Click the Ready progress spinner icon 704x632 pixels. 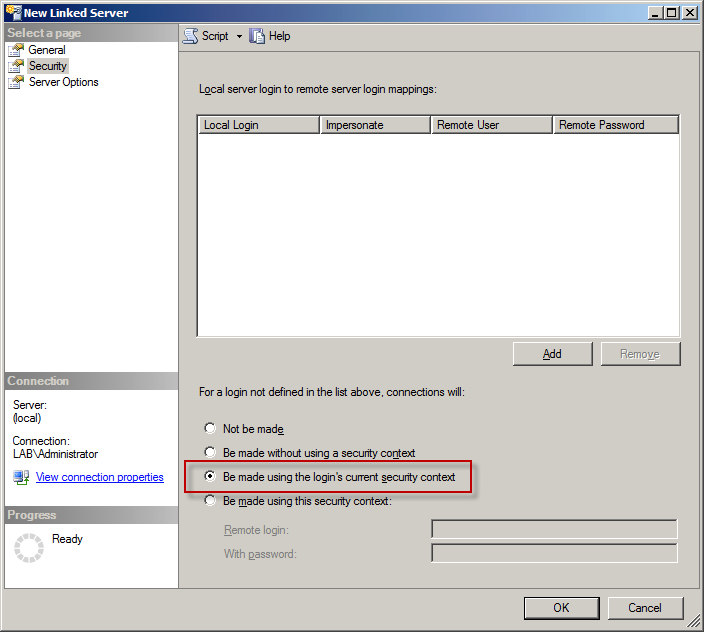point(29,548)
